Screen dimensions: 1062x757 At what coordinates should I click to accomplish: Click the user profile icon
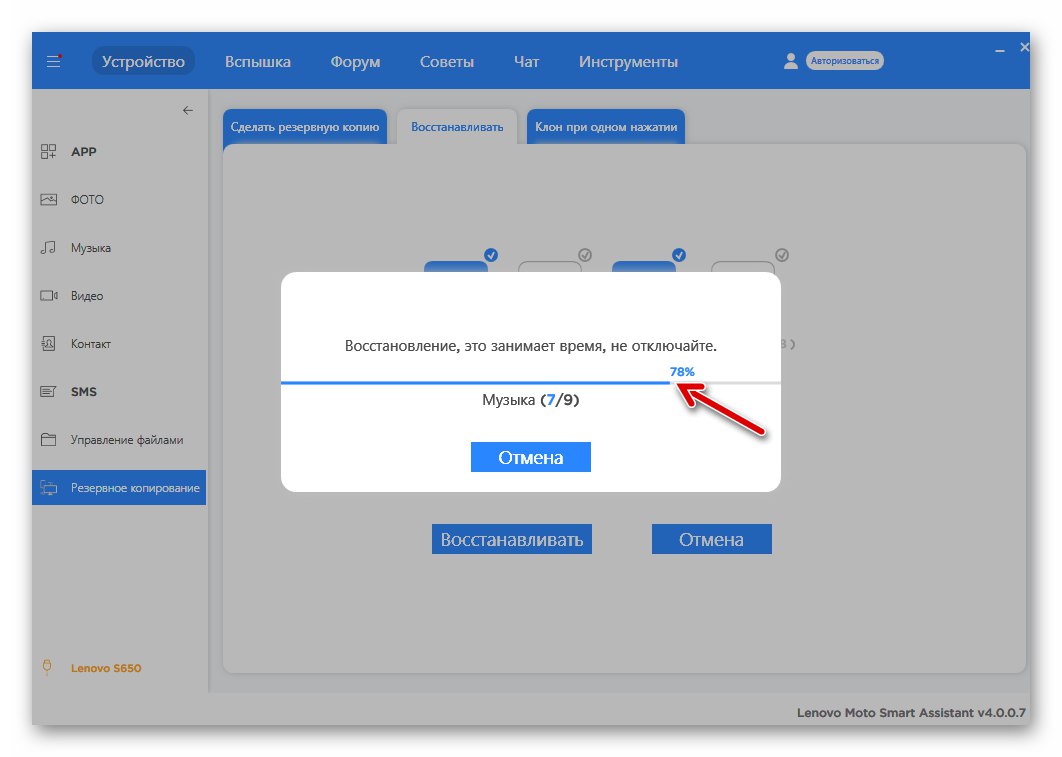point(790,61)
